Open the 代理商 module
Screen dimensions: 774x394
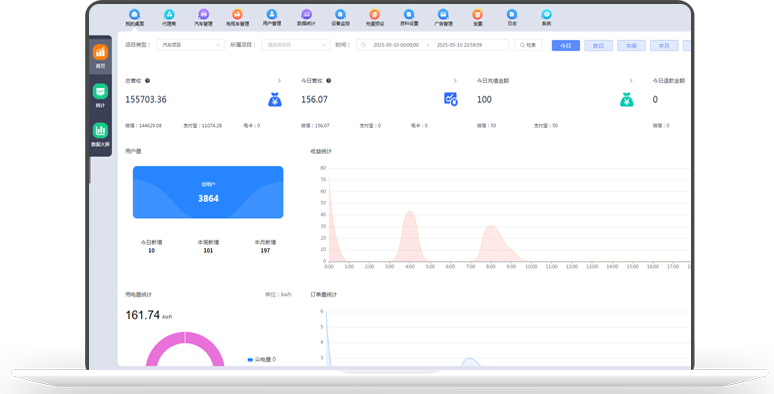(x=169, y=18)
